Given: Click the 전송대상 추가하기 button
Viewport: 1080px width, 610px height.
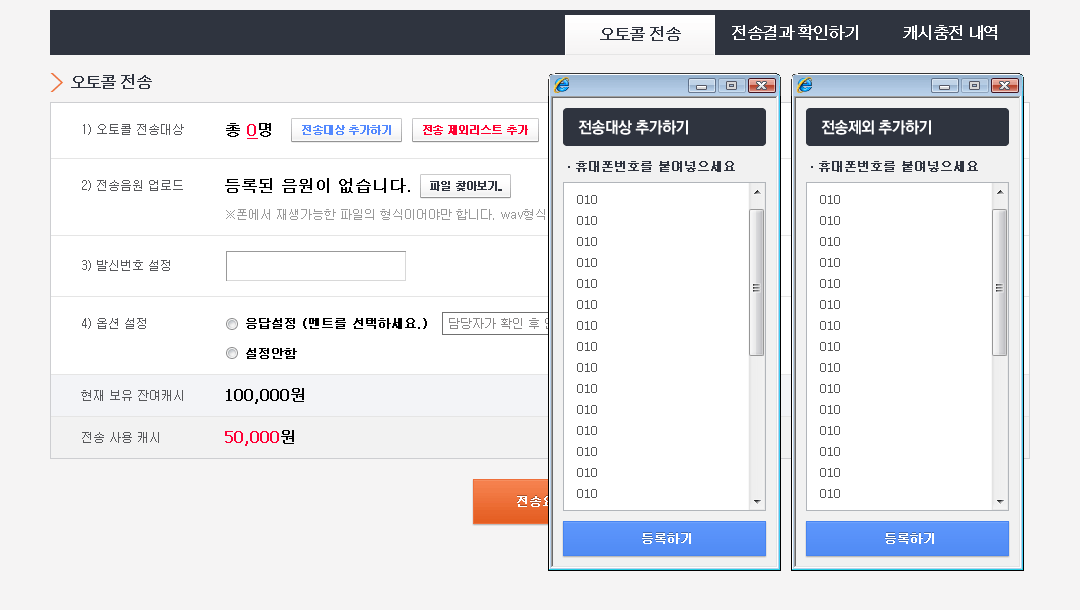Looking at the screenshot, I should click(x=346, y=130).
